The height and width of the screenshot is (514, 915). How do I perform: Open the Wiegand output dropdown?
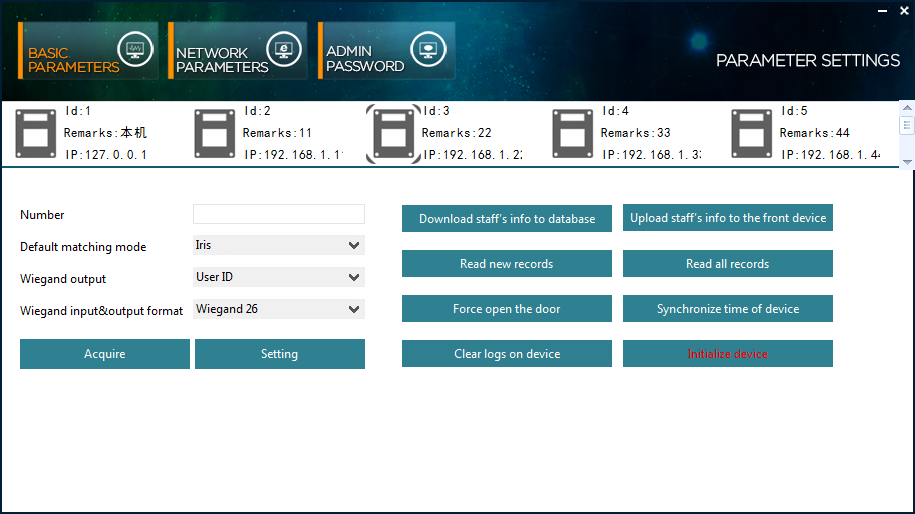279,277
